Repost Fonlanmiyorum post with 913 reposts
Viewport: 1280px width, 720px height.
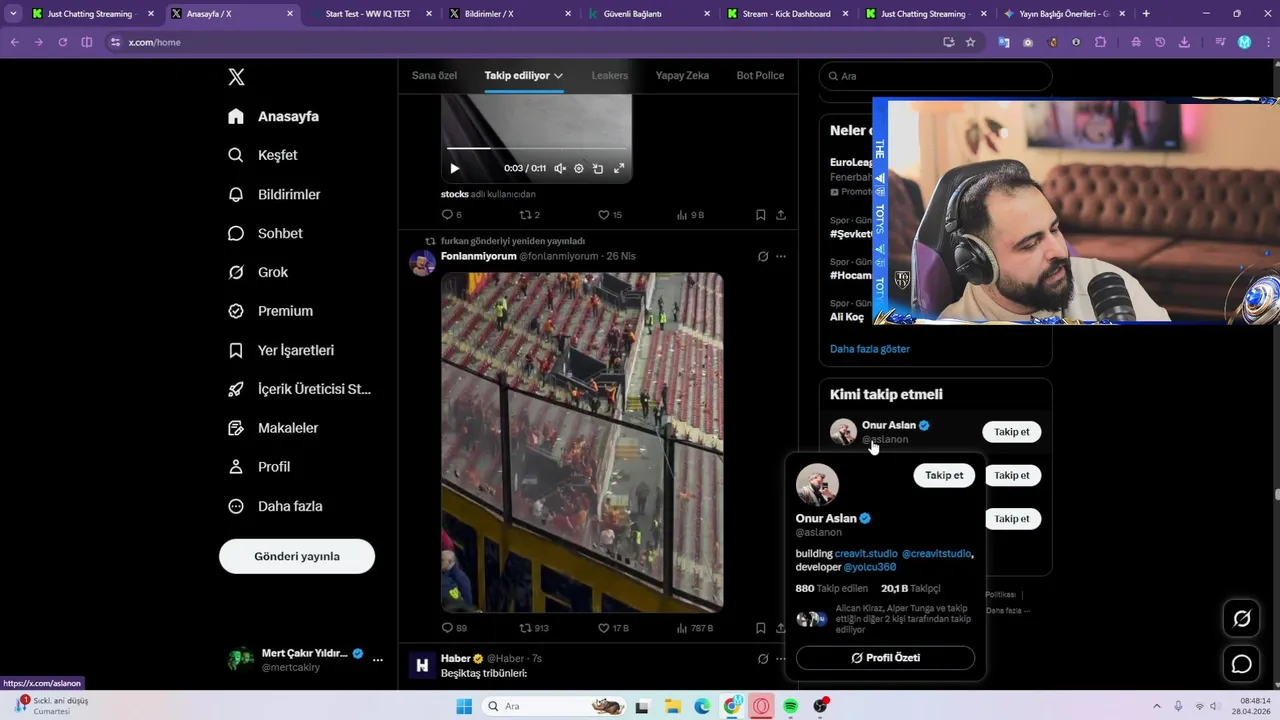[x=534, y=628]
